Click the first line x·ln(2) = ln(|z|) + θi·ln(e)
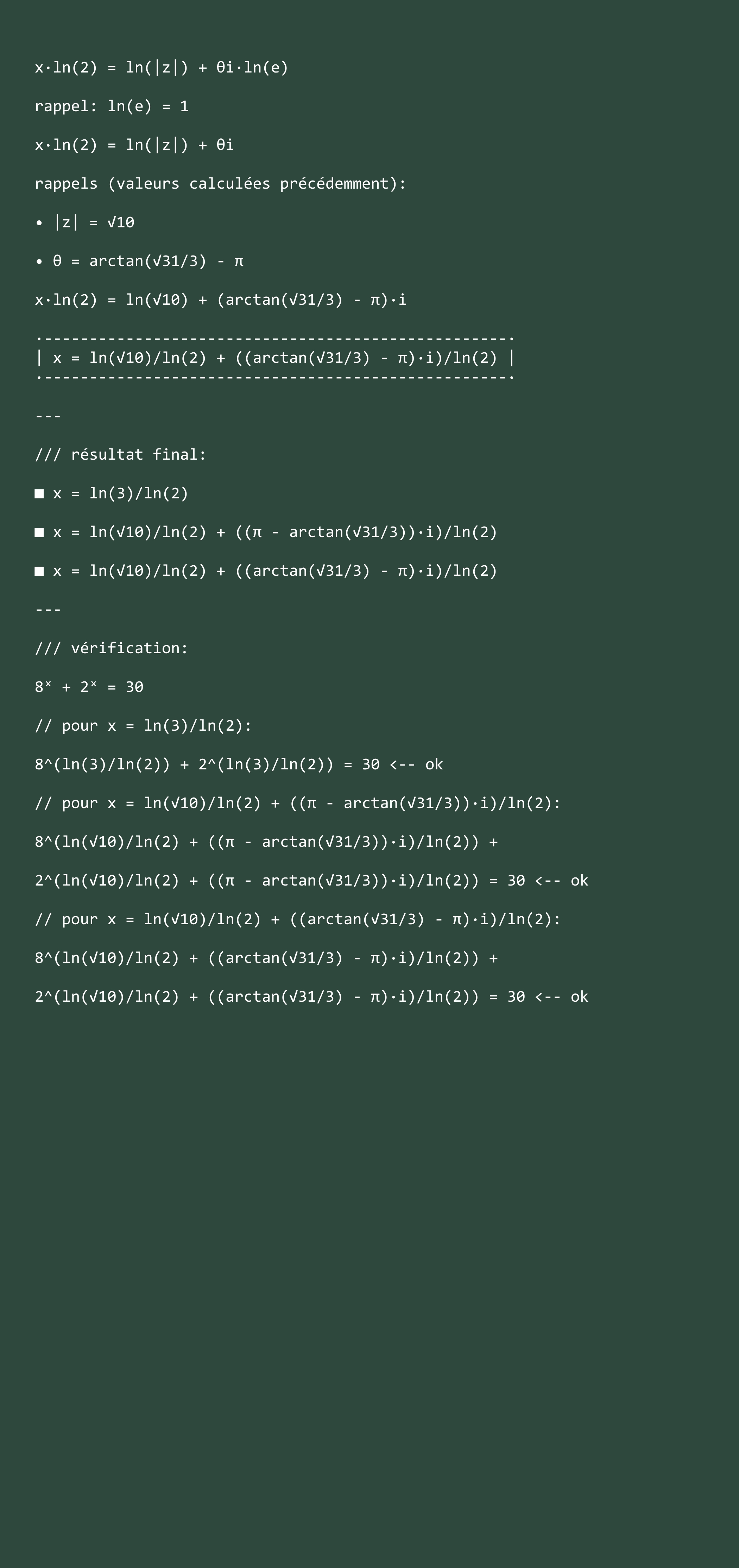739x1568 pixels. 161,68
